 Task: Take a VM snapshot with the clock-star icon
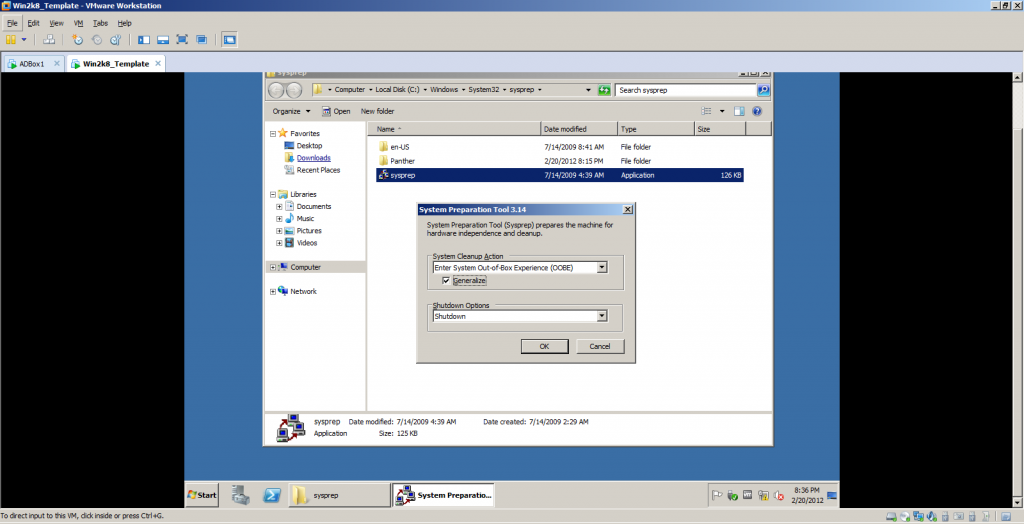tap(78, 40)
